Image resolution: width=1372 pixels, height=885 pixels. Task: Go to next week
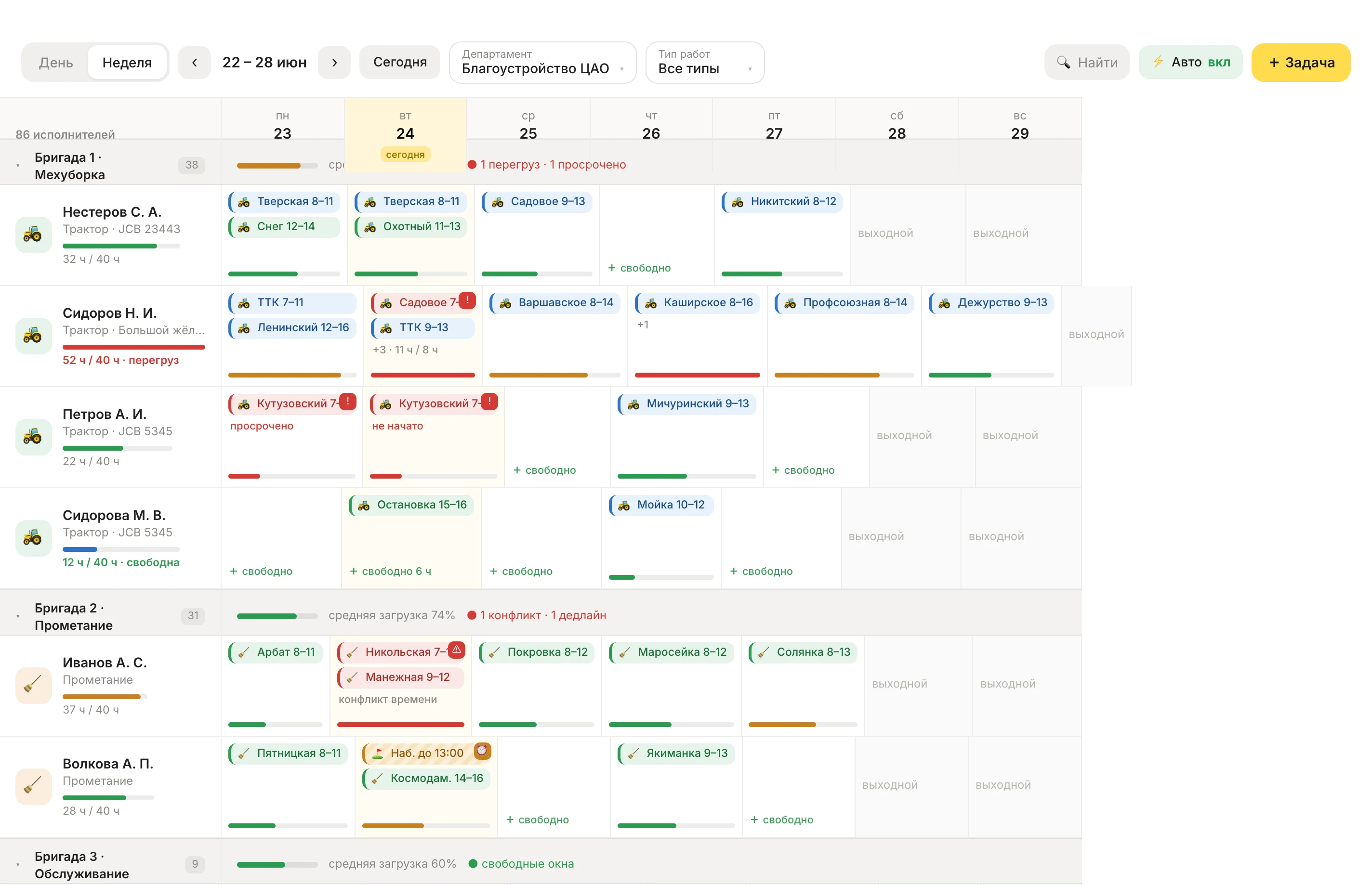[334, 62]
